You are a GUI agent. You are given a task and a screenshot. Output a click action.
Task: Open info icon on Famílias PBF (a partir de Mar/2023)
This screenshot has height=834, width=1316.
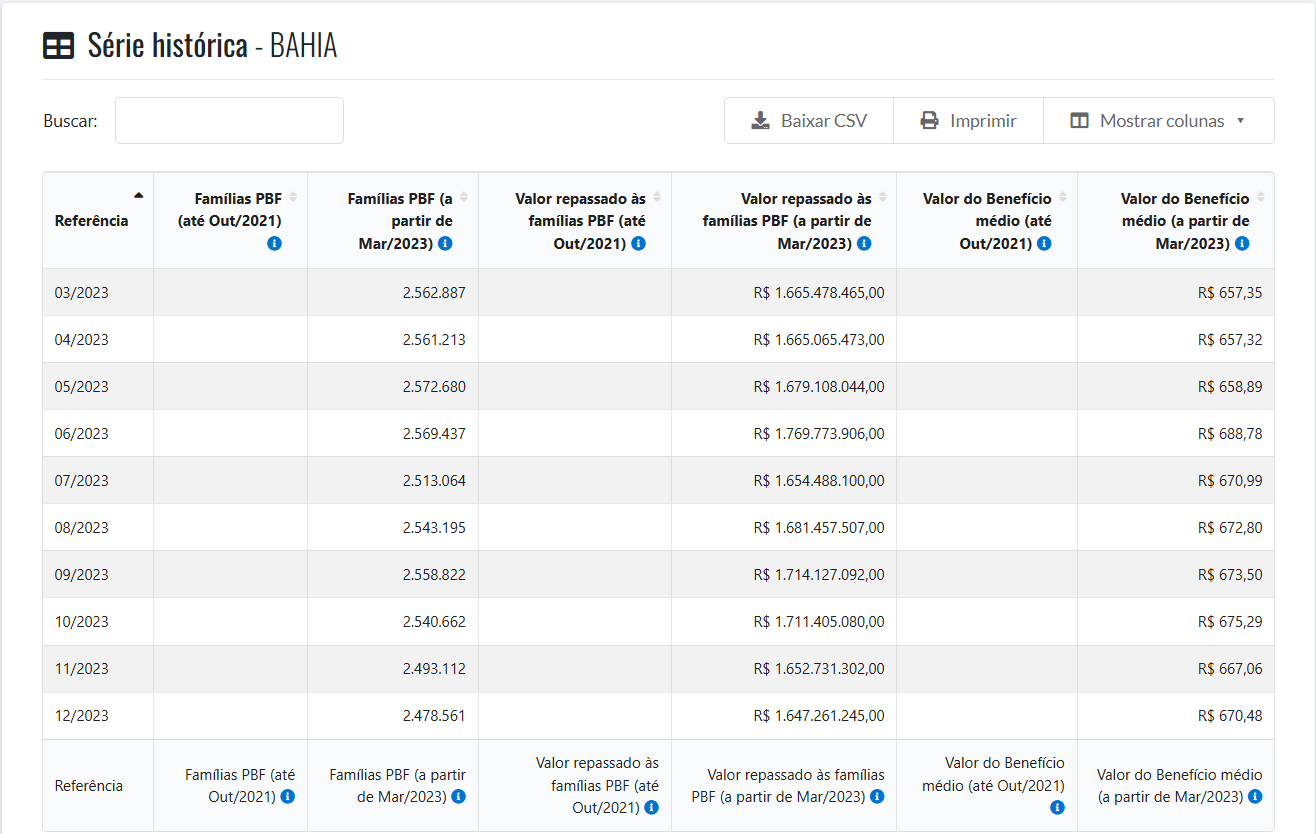point(446,243)
